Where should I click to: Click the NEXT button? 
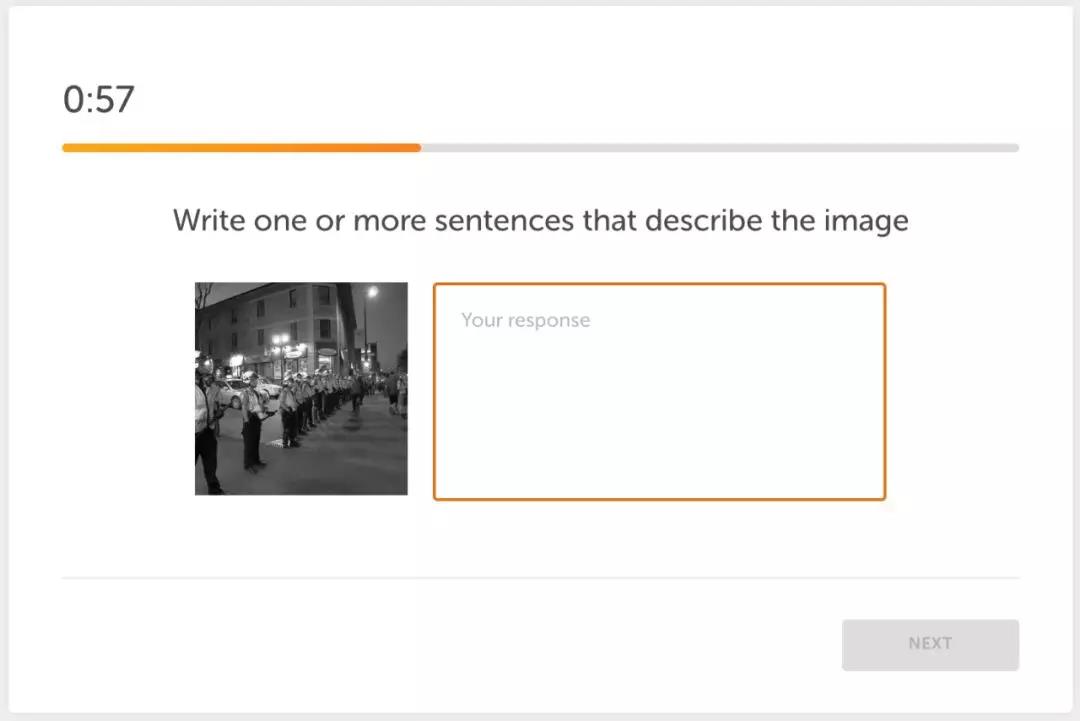click(x=930, y=645)
